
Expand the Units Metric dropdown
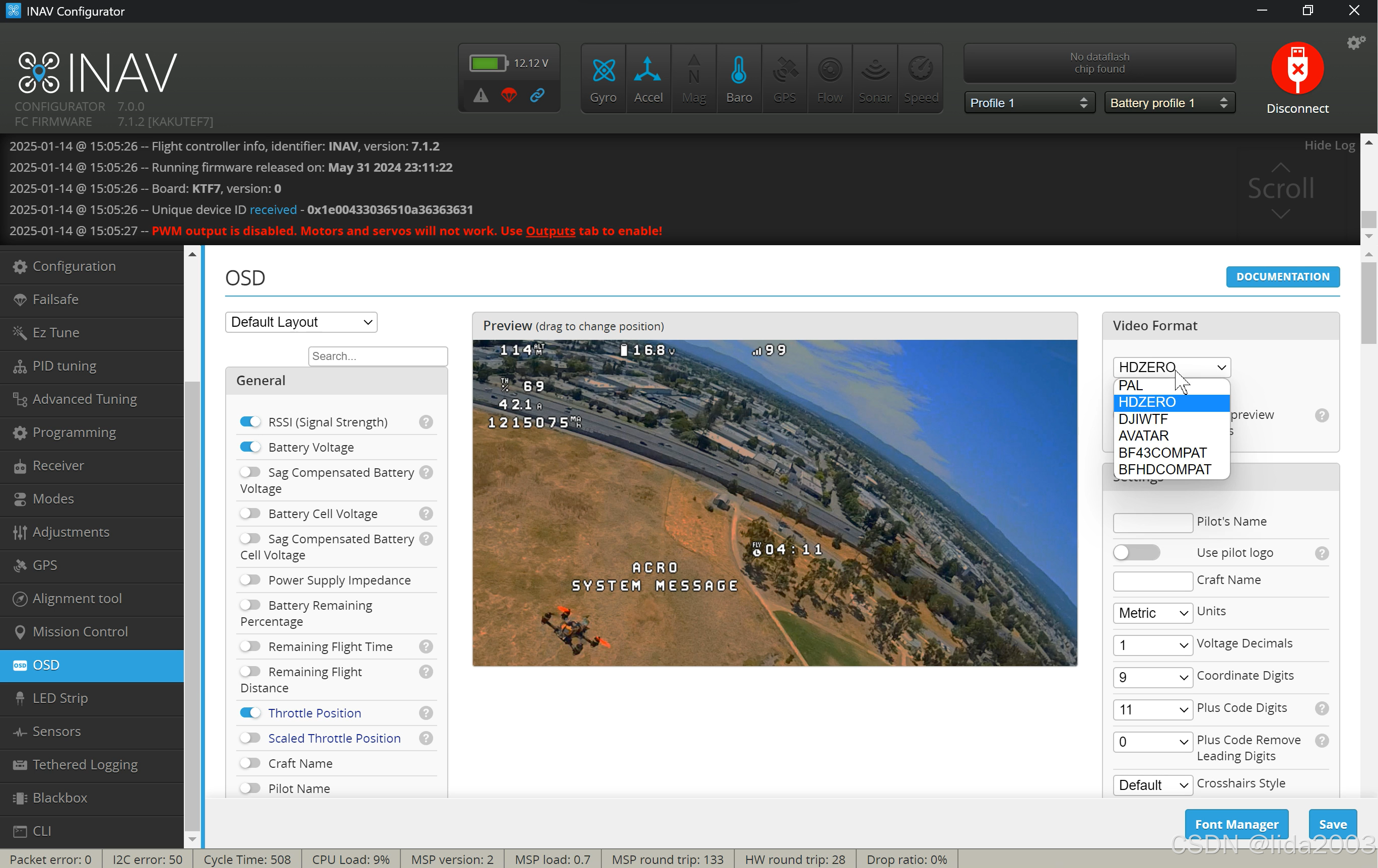pos(1152,613)
